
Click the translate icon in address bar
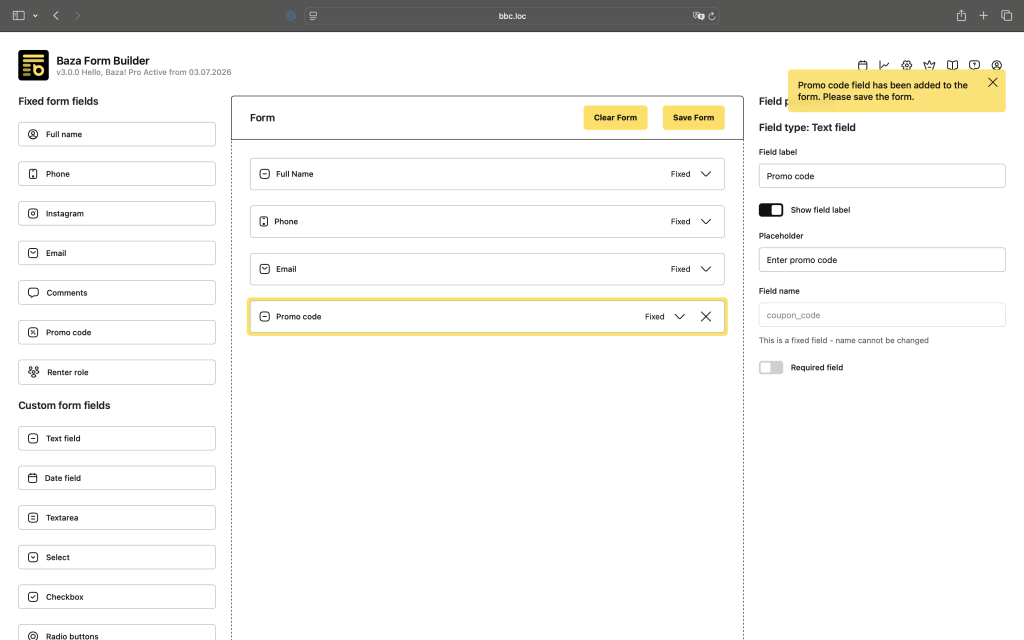(x=698, y=16)
